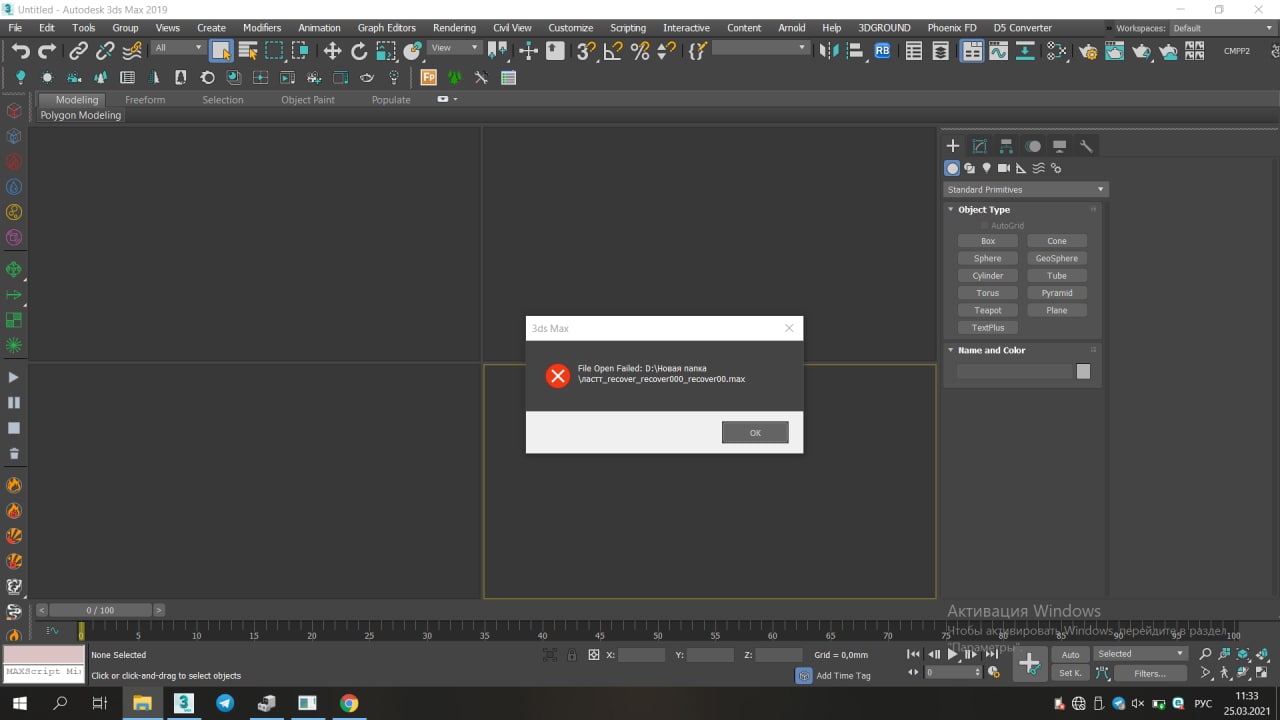
Task: Click the blue RB toolbar button
Action: pos(882,49)
